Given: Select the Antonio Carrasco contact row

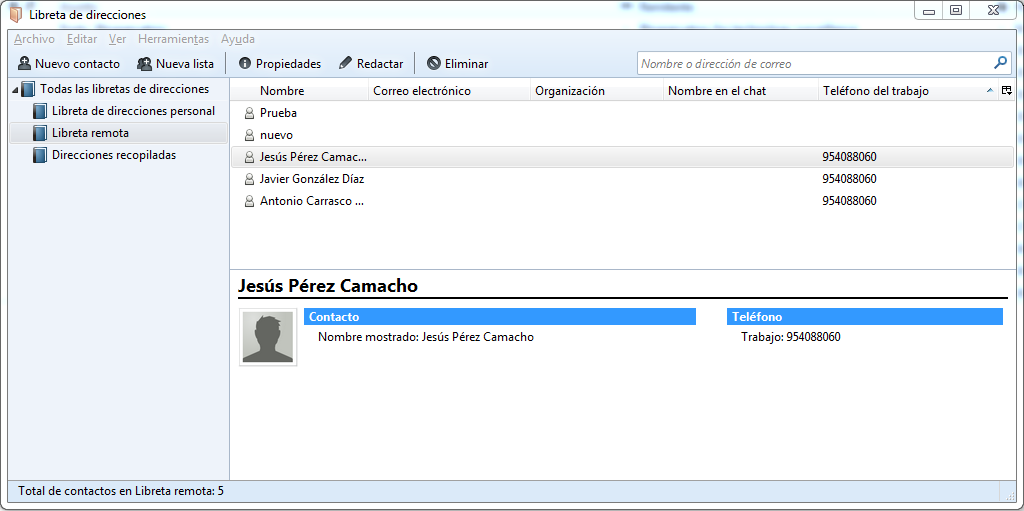Looking at the screenshot, I should [x=622, y=201].
